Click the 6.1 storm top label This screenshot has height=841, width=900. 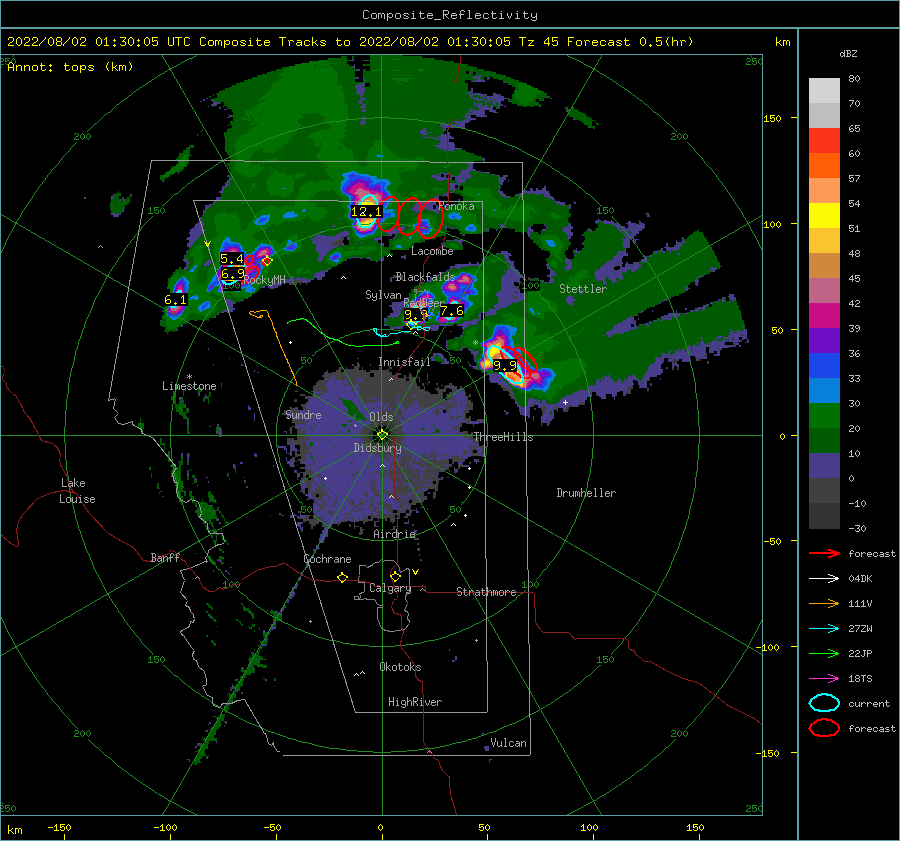pyautogui.click(x=175, y=300)
